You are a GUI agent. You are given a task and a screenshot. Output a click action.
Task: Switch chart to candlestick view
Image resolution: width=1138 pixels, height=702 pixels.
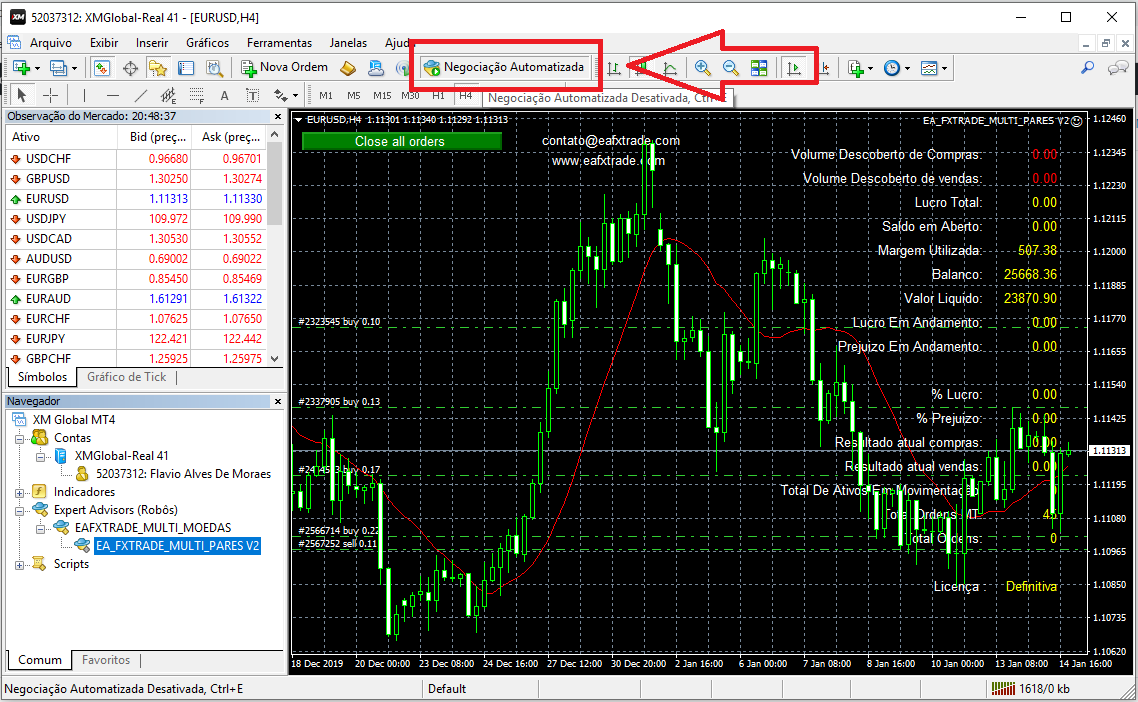click(640, 67)
